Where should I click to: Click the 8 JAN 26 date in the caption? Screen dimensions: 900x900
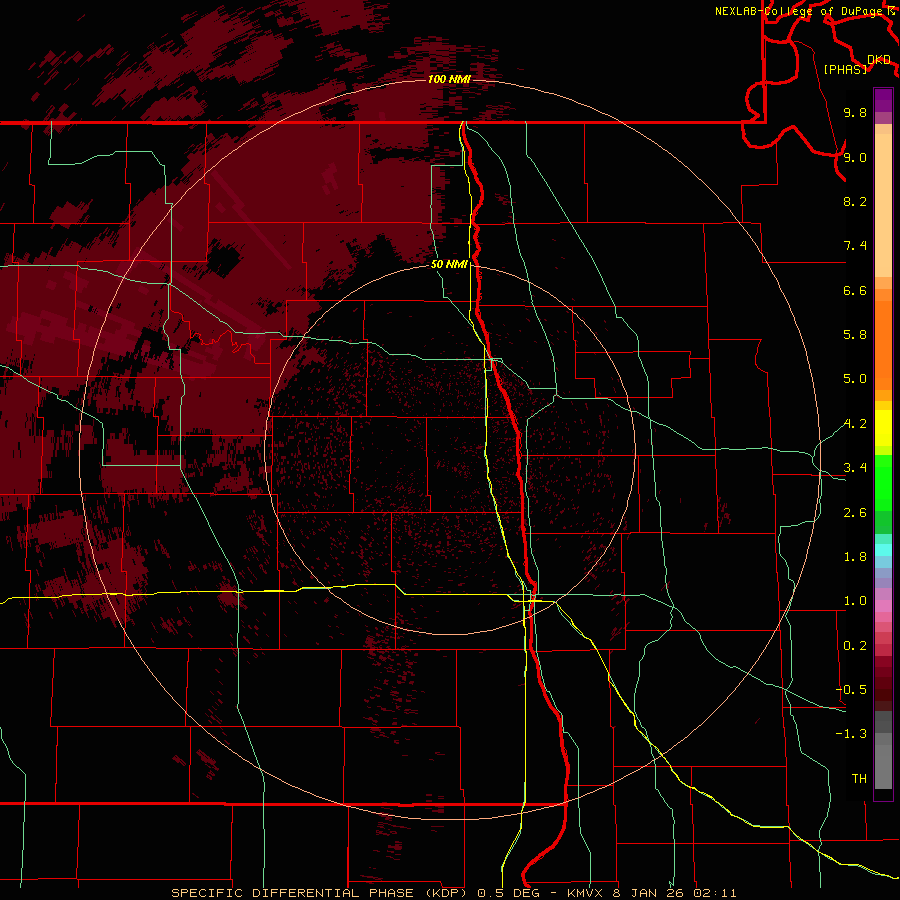point(649,893)
